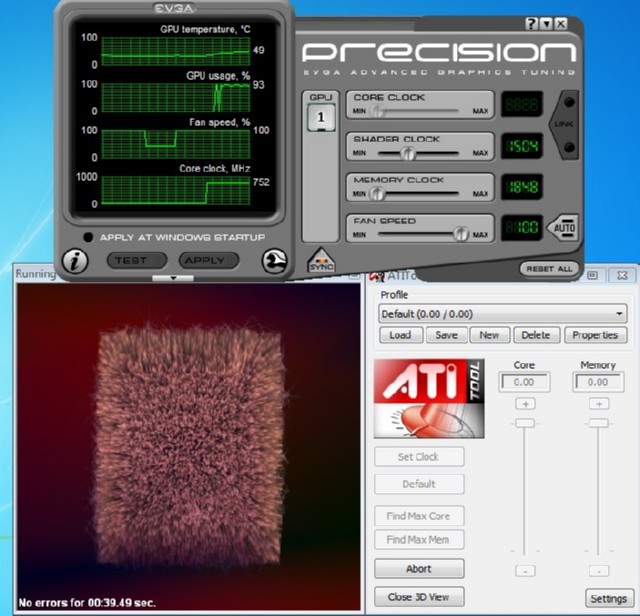Viewport: 640px width, 616px height.
Task: Open the EVGA Precision info button
Action: [x=75, y=261]
